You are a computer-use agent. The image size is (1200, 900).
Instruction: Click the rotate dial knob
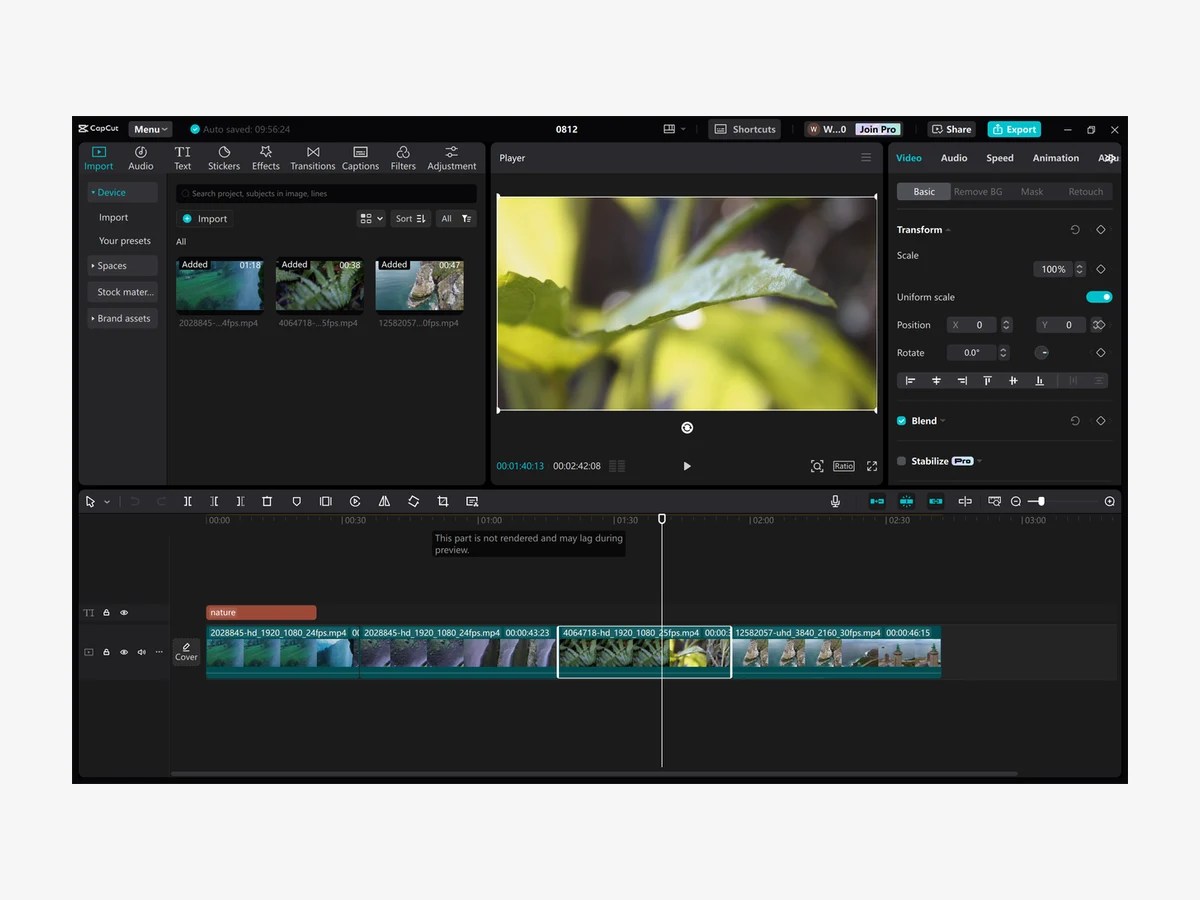click(x=1042, y=353)
